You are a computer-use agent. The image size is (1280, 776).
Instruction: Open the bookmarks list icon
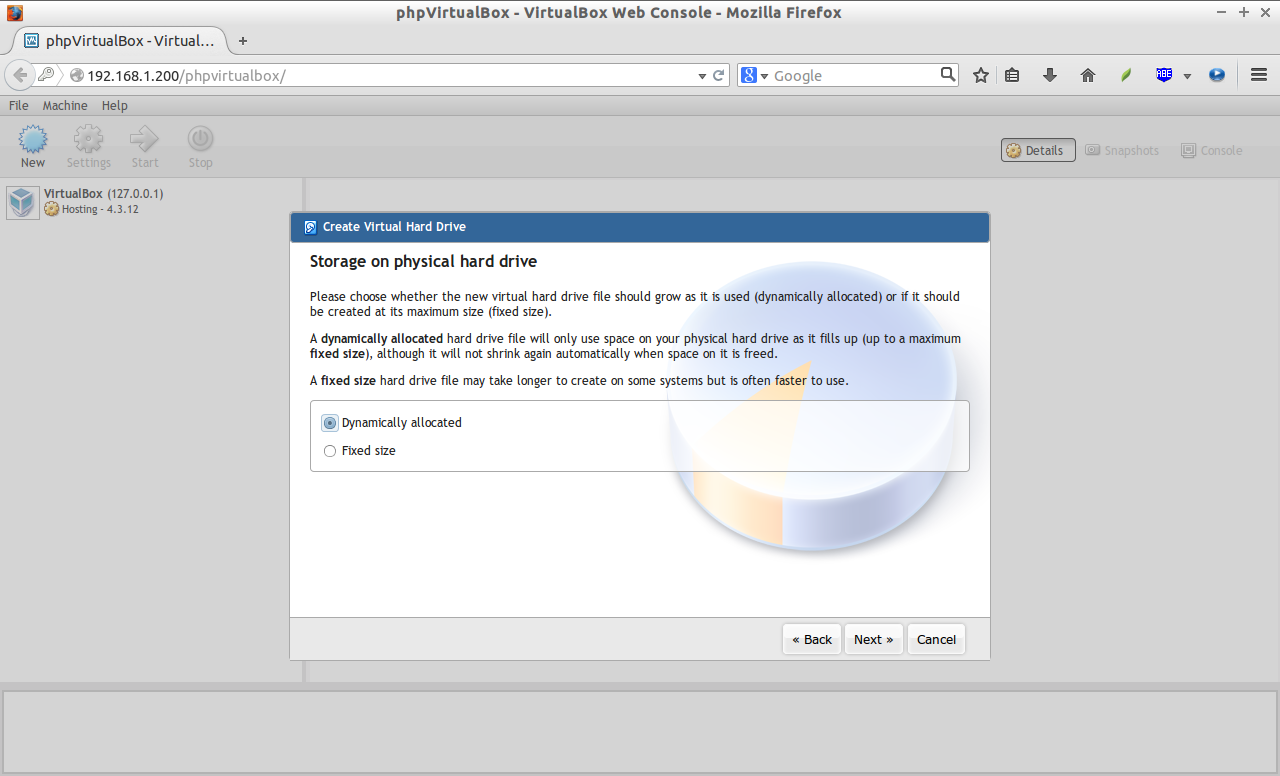coord(1012,75)
